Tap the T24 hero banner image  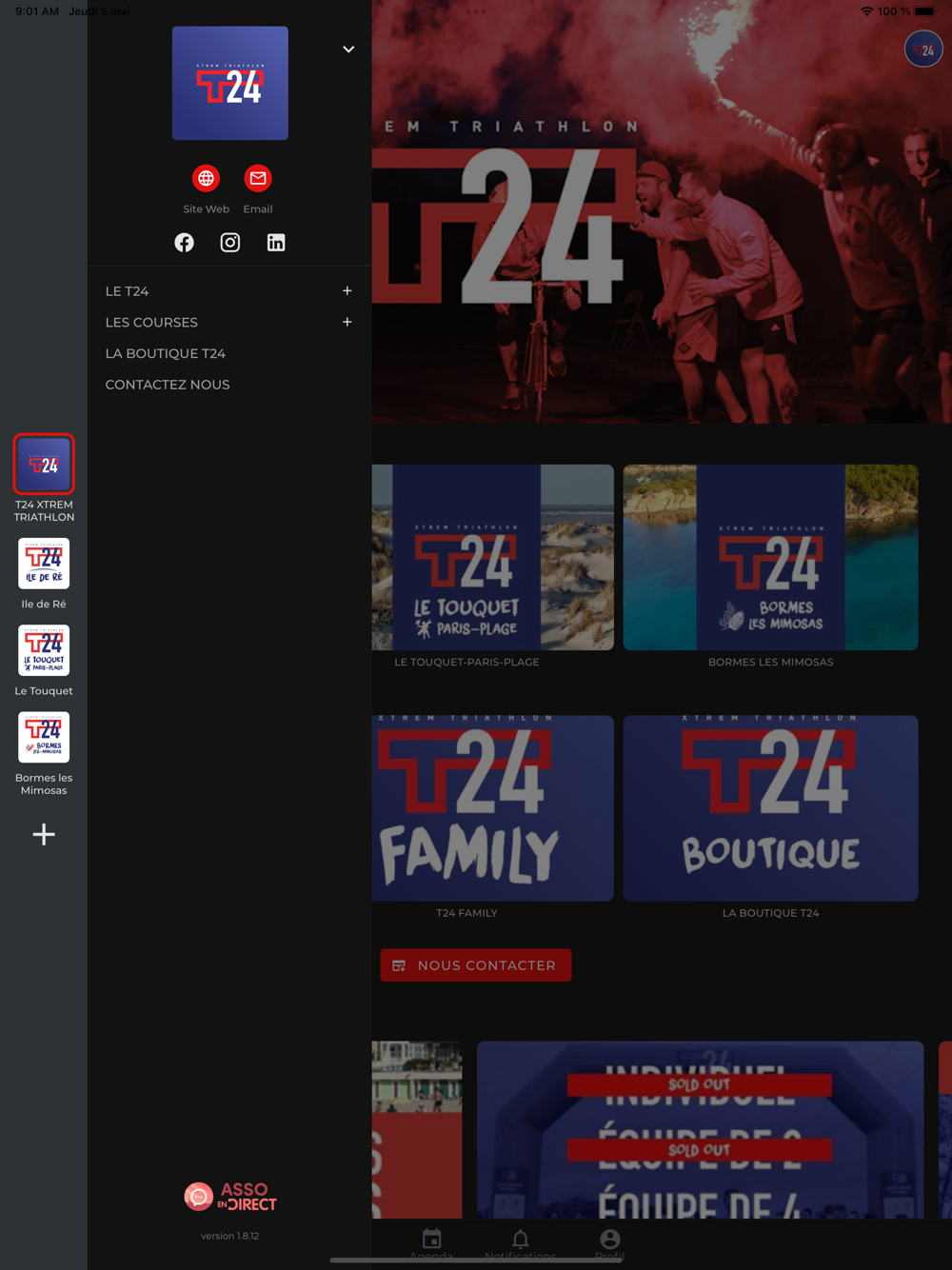tap(662, 211)
